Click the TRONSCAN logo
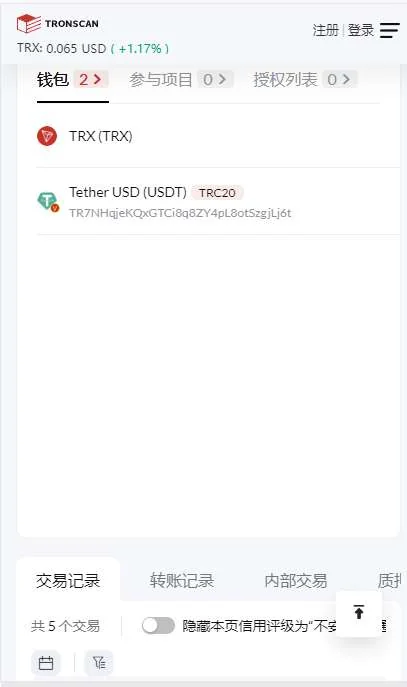 (57, 24)
